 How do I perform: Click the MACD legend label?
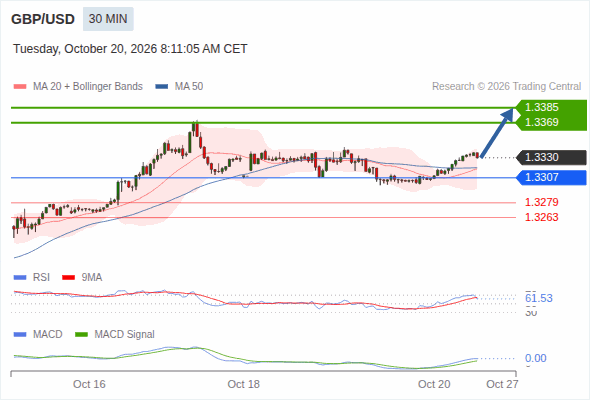48,335
